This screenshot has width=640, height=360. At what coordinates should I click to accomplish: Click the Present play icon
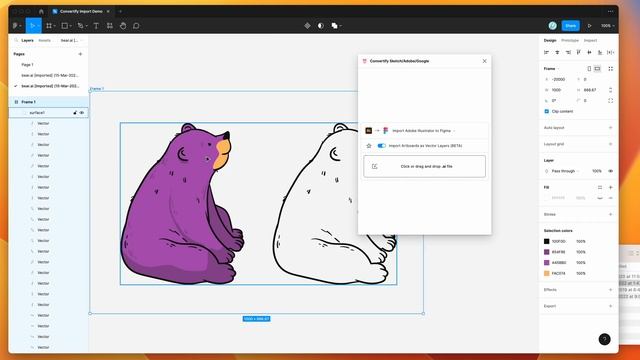(589, 26)
